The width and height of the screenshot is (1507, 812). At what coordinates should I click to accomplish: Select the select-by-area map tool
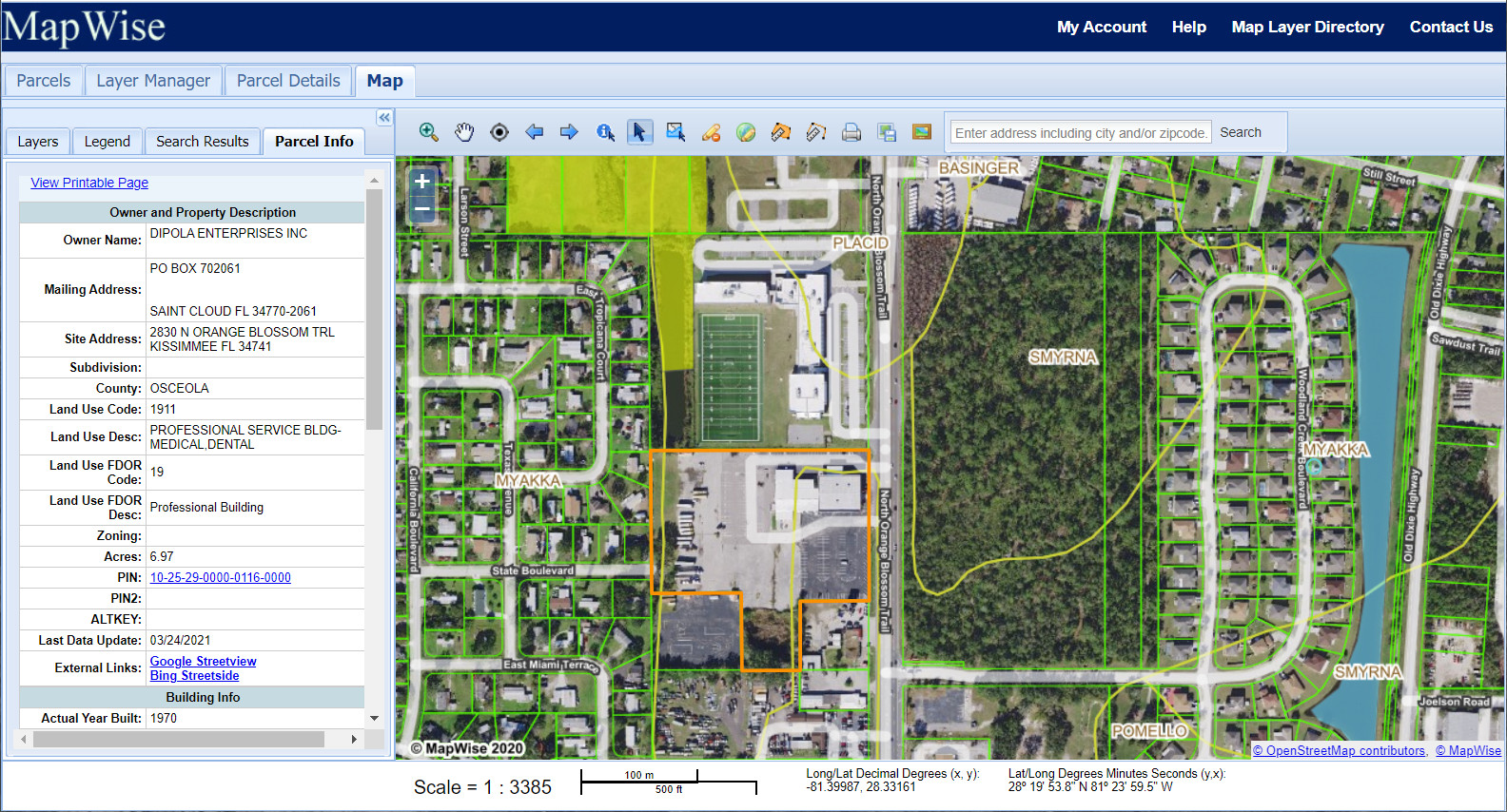(675, 132)
